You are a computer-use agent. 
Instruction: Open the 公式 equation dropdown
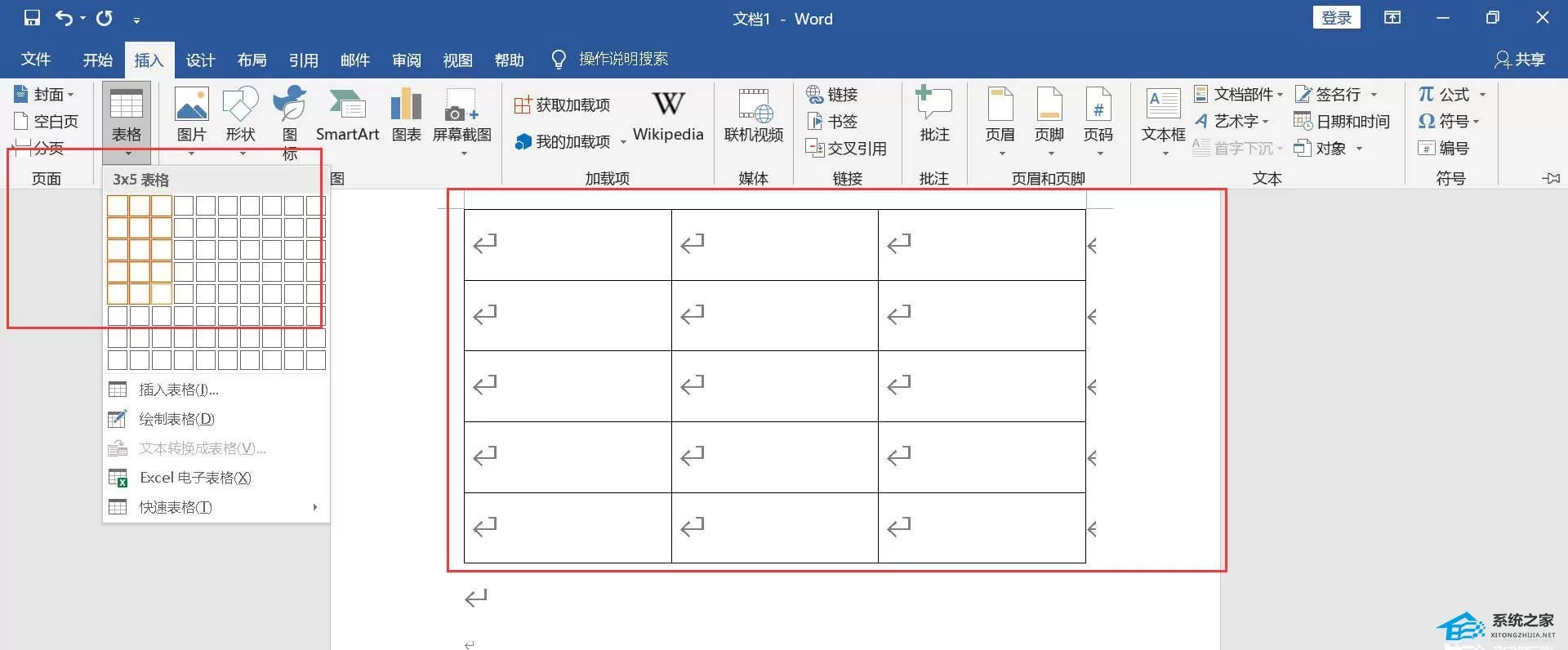[1482, 95]
